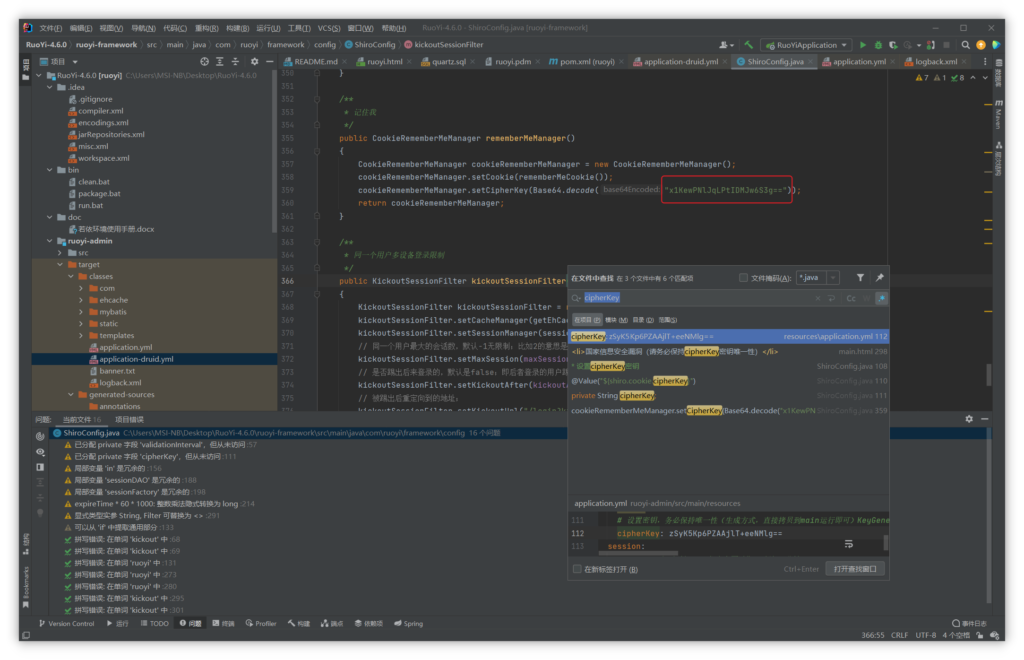This screenshot has width=1024, height=660.
Task: Open the *.java file mask dropdown
Action: coord(833,278)
